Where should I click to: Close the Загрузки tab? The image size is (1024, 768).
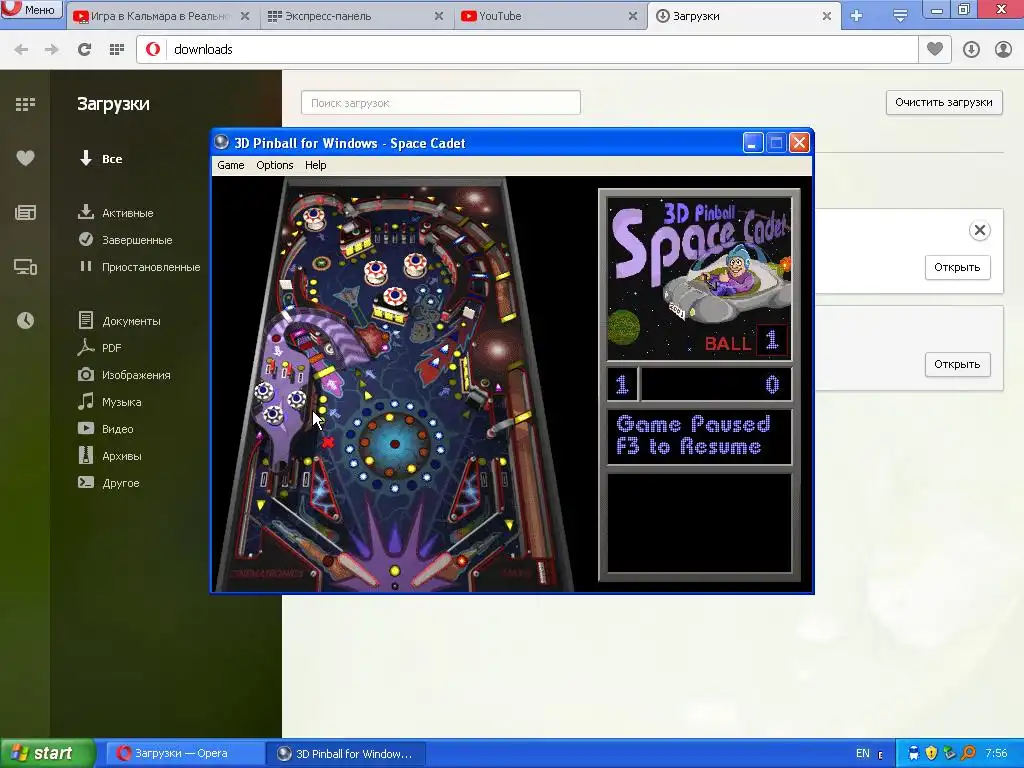(827, 16)
